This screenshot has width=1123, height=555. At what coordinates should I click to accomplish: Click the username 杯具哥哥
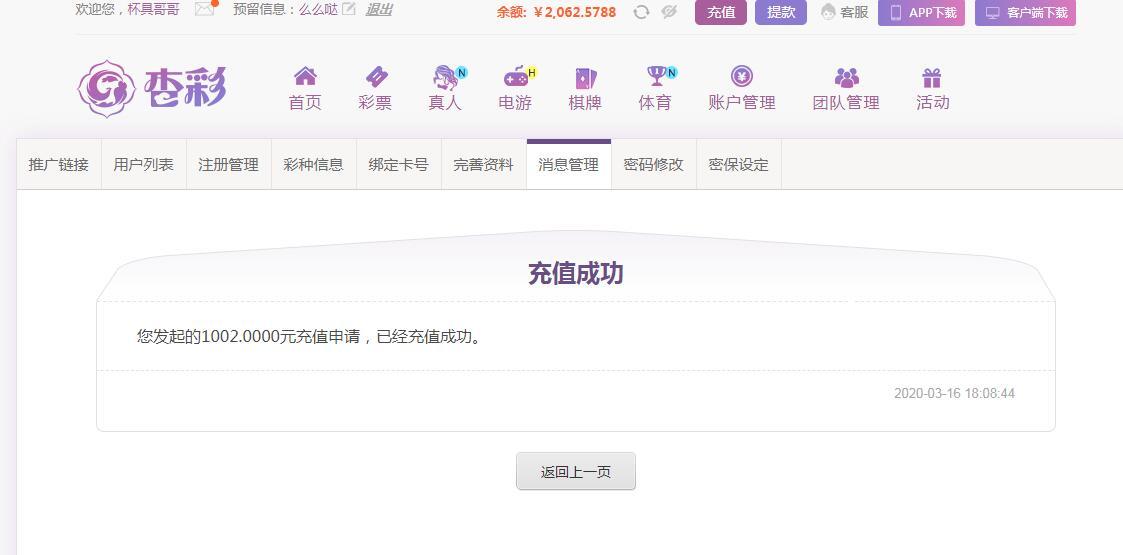pos(153,9)
